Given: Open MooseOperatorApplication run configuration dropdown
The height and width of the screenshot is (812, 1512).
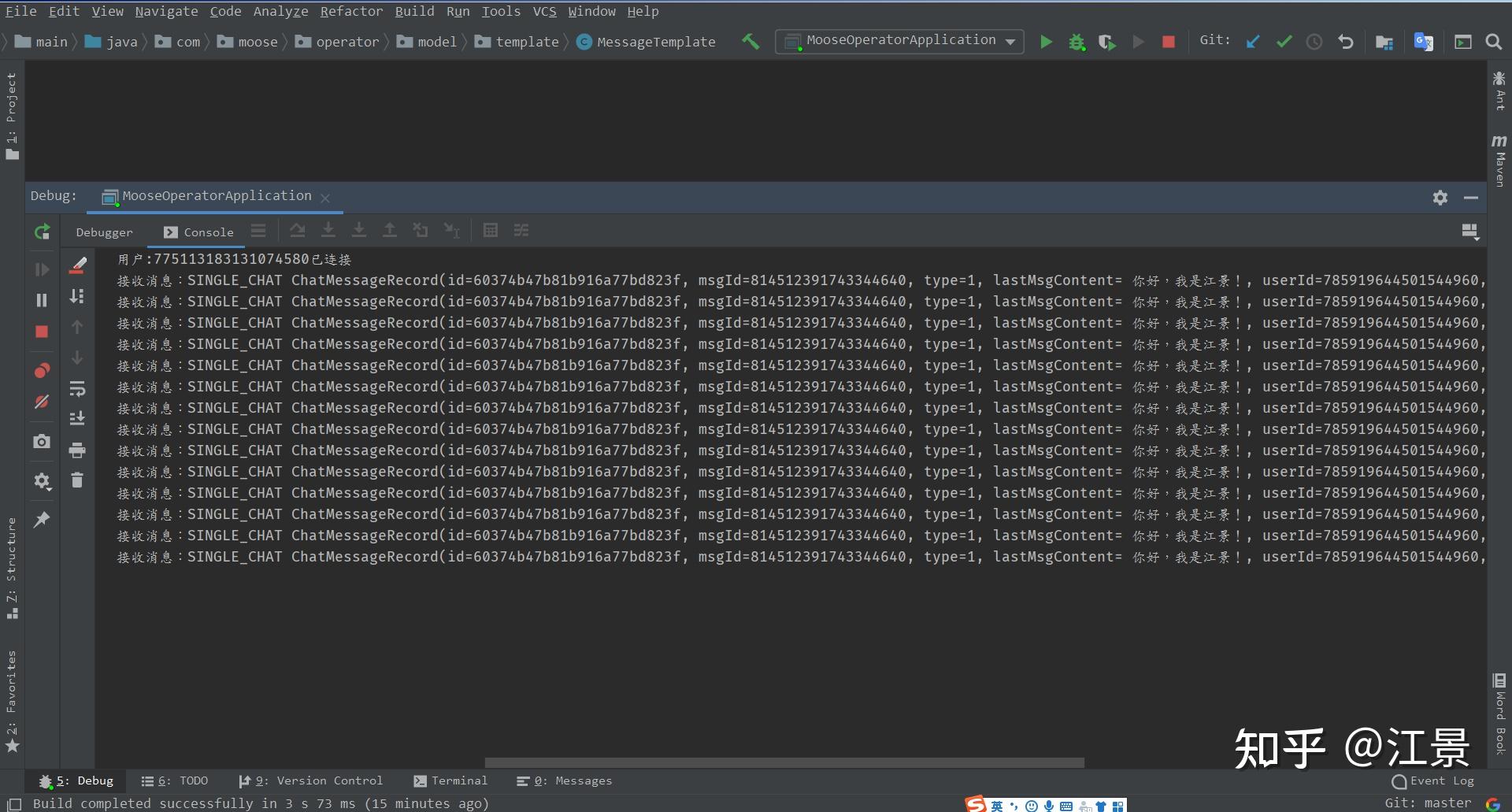Looking at the screenshot, I should click(899, 41).
